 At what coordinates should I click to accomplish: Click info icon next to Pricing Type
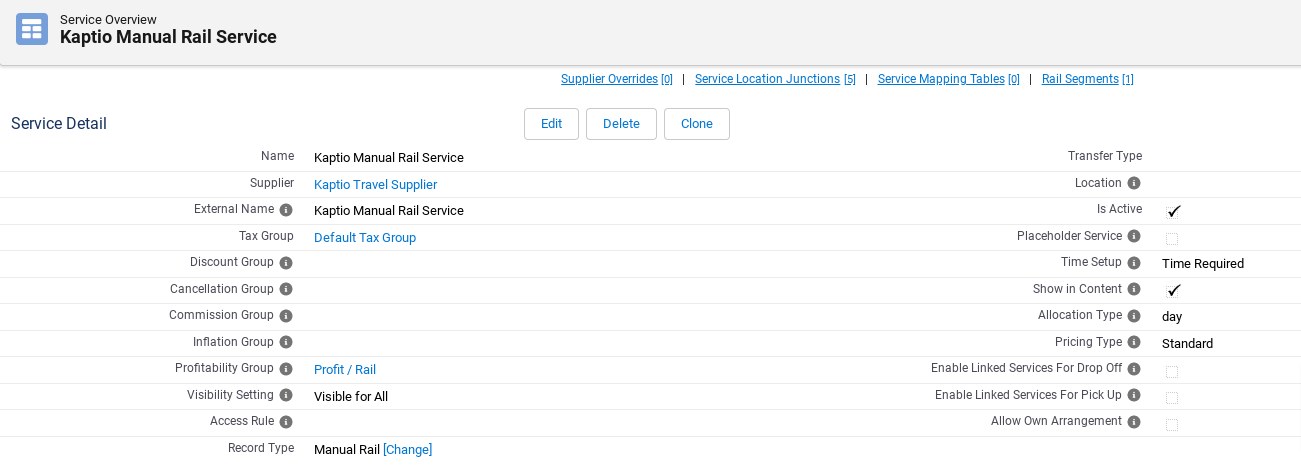[x=1134, y=343]
